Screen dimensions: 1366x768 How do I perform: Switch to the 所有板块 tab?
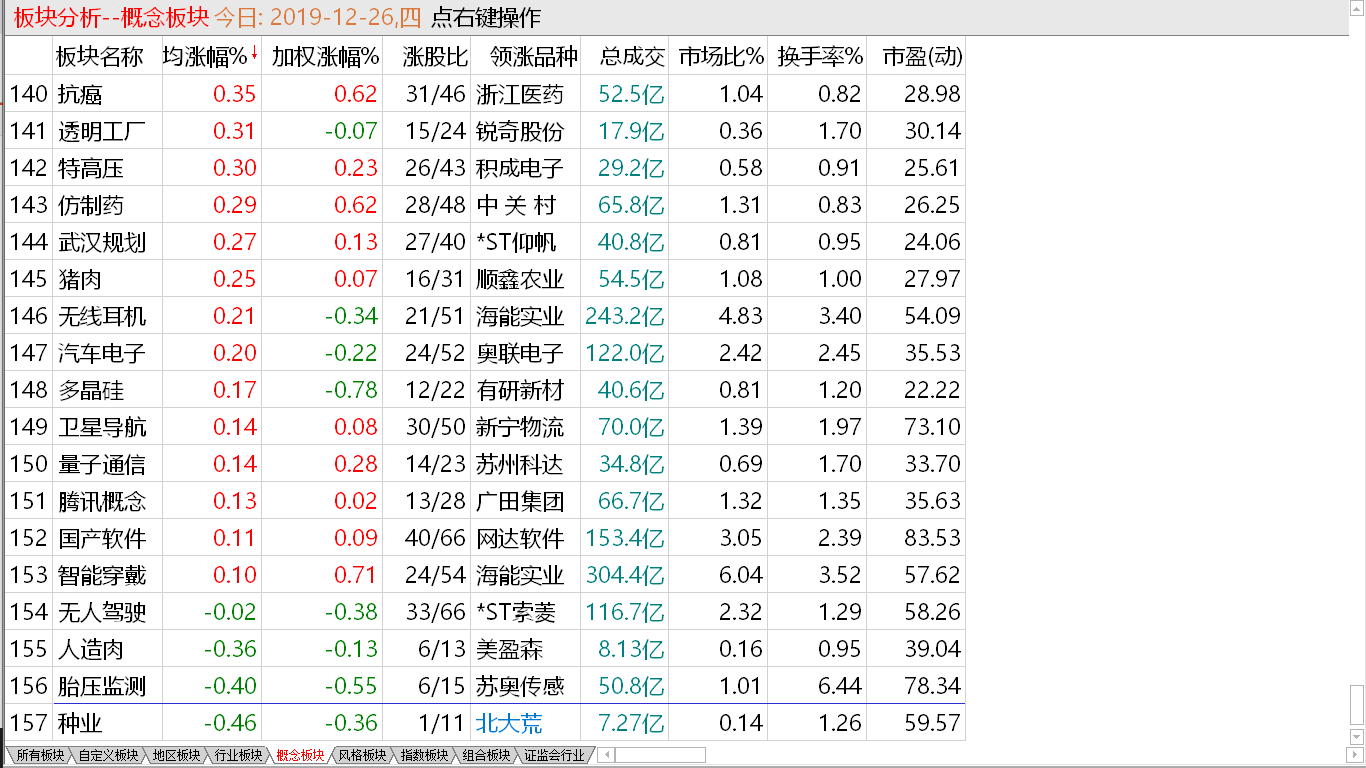click(40, 755)
